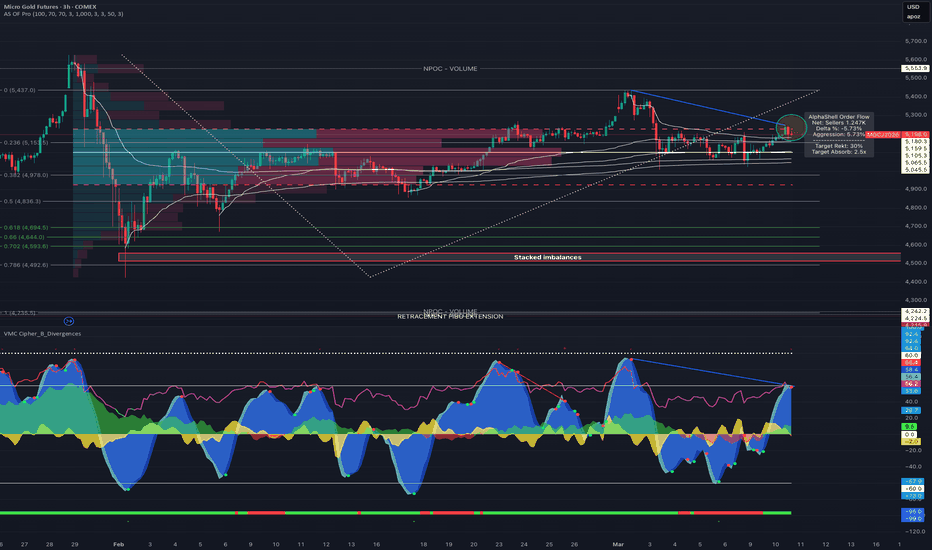932x550 pixels.
Task: Click the 5,553.9 price axis label
Action: coord(915,68)
